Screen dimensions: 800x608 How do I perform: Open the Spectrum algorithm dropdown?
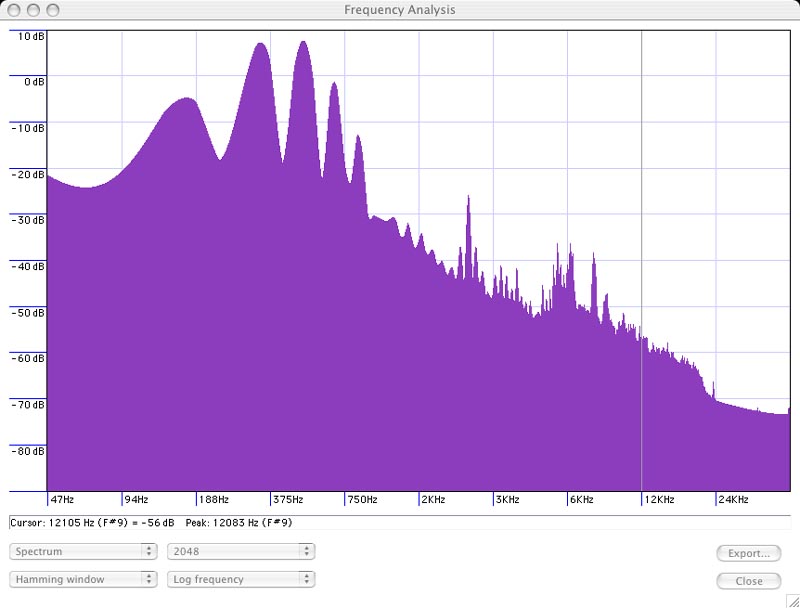pos(83,551)
